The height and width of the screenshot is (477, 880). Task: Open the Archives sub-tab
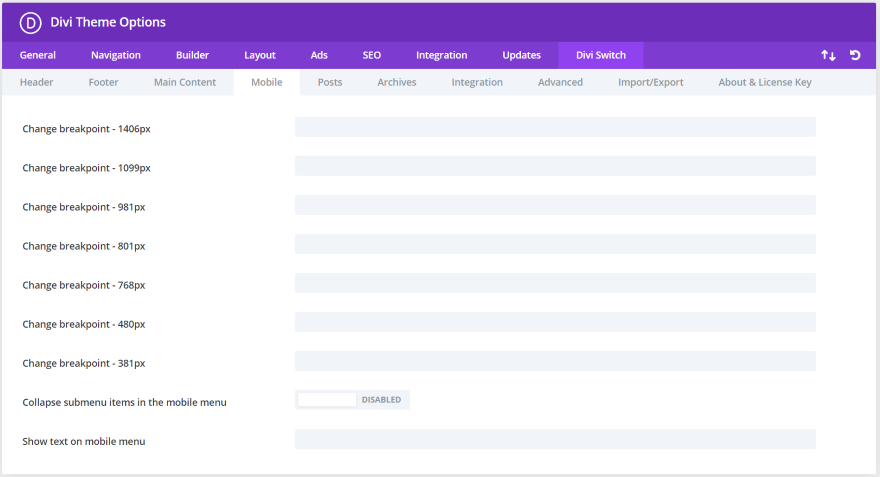(397, 82)
